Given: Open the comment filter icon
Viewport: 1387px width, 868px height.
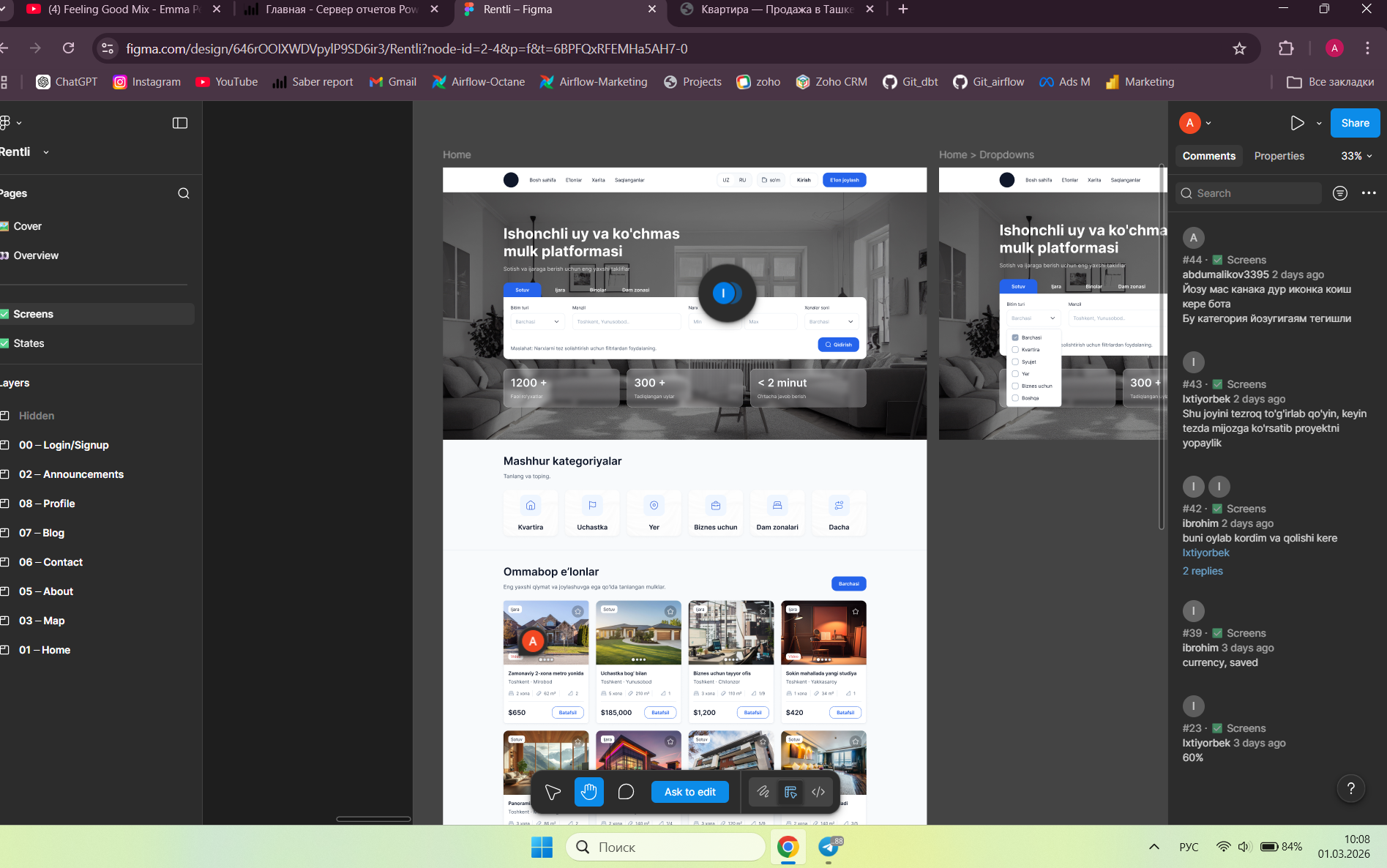Looking at the screenshot, I should tap(1340, 193).
